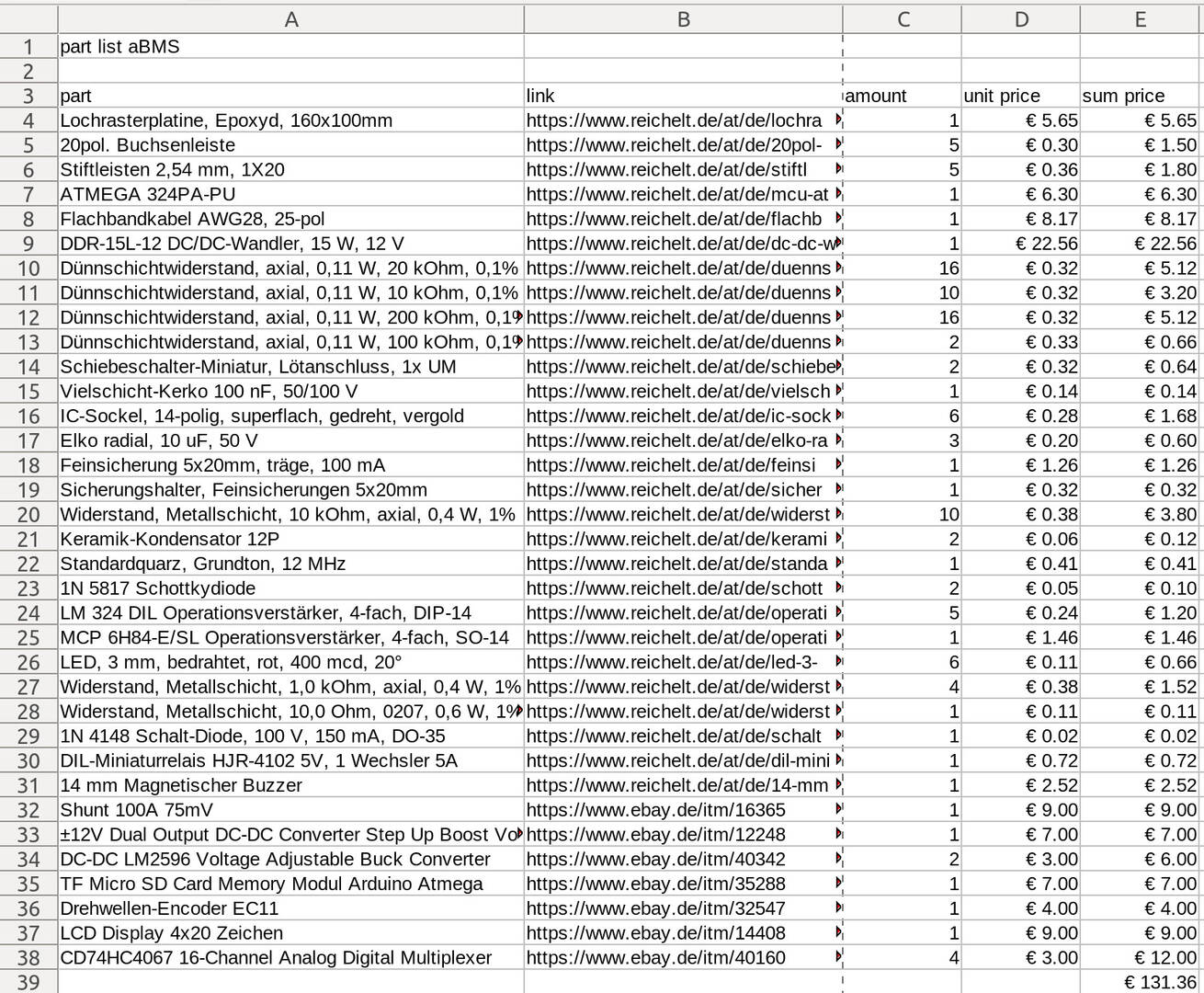Select 'DC-DC LM2596 Voltage Adjustable Buck Converter' cell
Image resolution: width=1204 pixels, height=993 pixels.
pos(291,860)
